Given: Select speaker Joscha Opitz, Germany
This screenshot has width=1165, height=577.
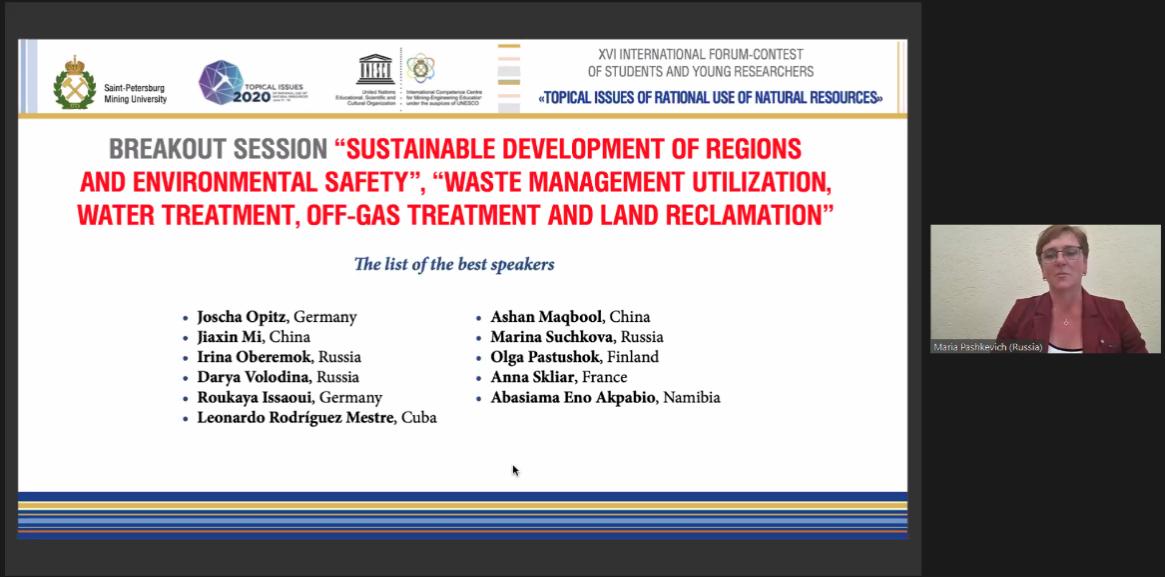Looking at the screenshot, I should pos(276,317).
